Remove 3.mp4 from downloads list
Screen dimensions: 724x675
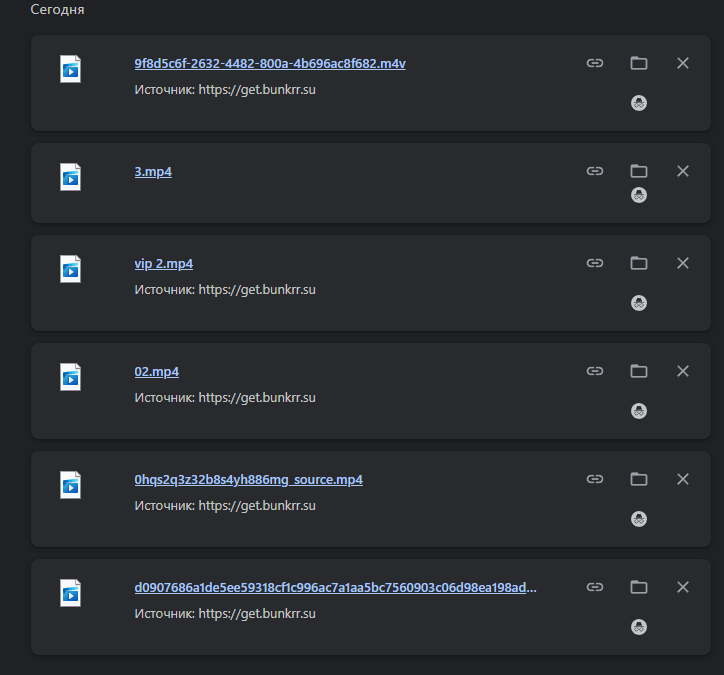[x=683, y=171]
